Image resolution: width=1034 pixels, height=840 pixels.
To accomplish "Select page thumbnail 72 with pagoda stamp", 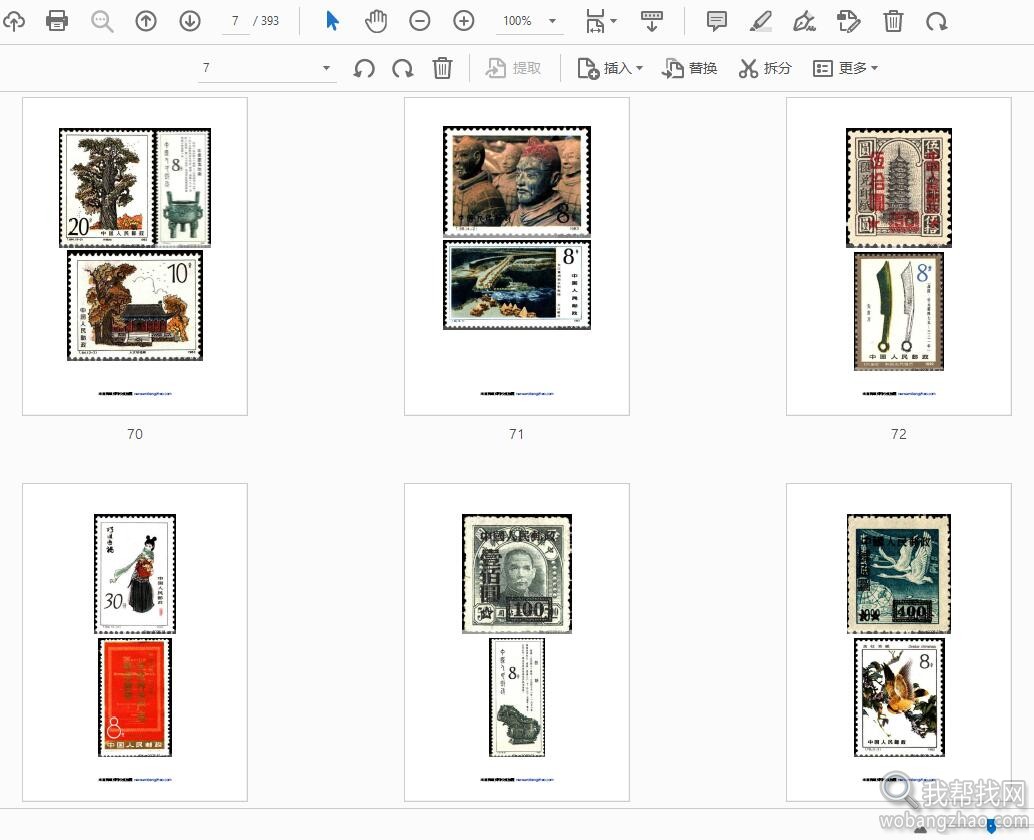I will coord(899,256).
